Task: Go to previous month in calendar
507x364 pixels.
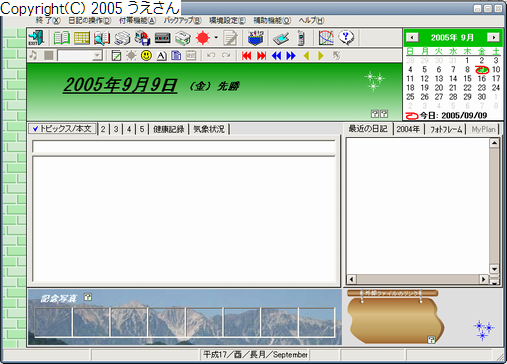Action: tap(412, 37)
